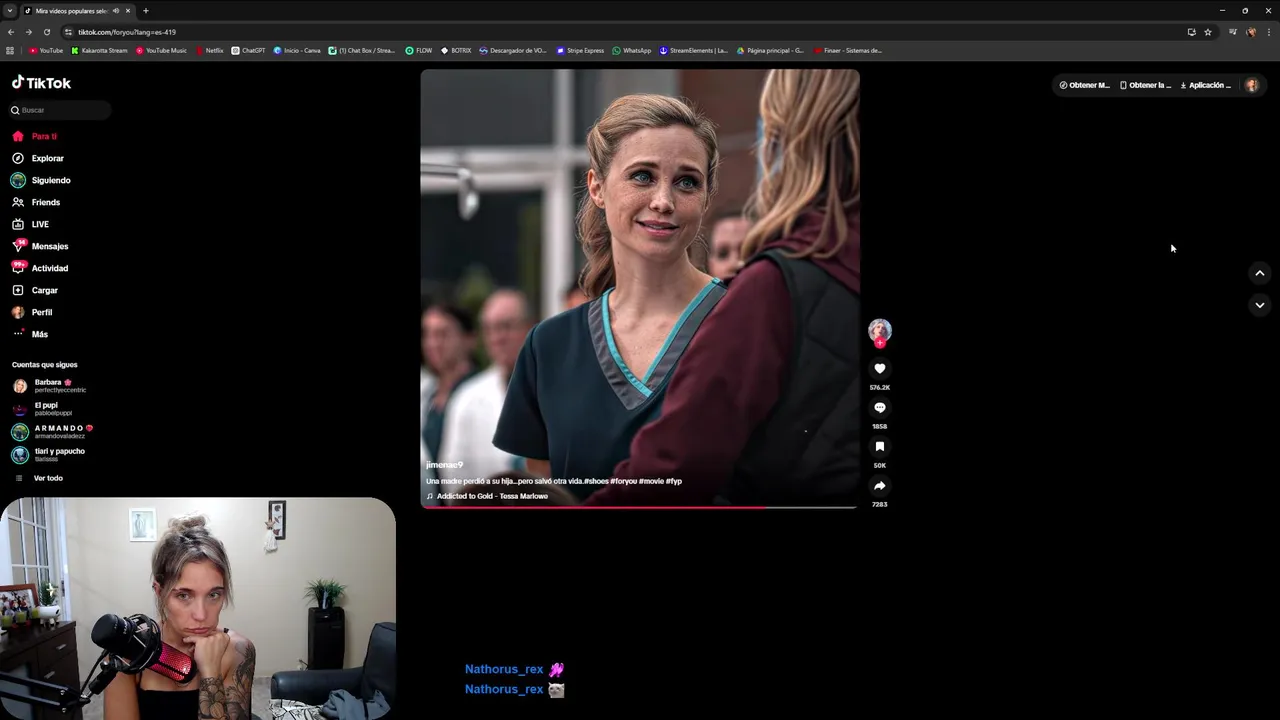
Task: Follow the creator via red plus badge
Action: [x=880, y=343]
